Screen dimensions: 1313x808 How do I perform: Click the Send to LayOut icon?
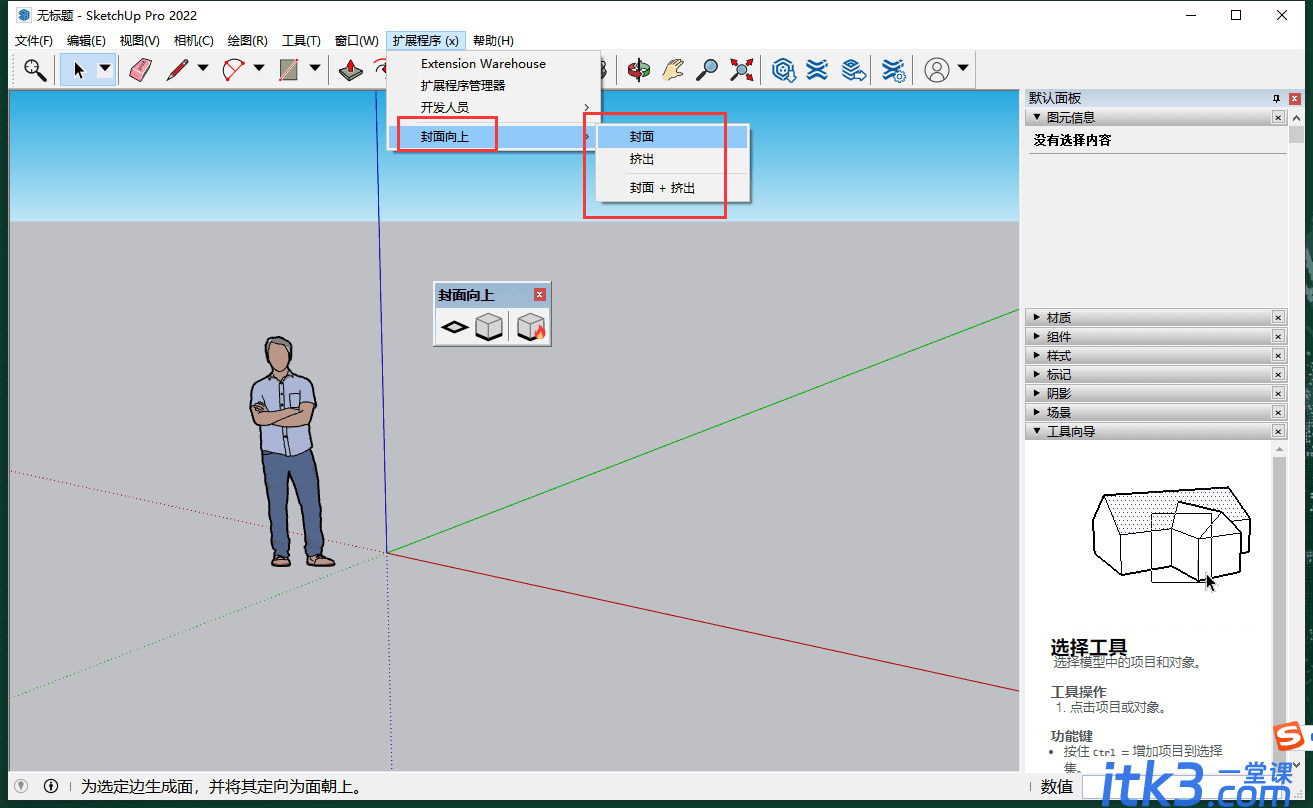pyautogui.click(x=852, y=69)
